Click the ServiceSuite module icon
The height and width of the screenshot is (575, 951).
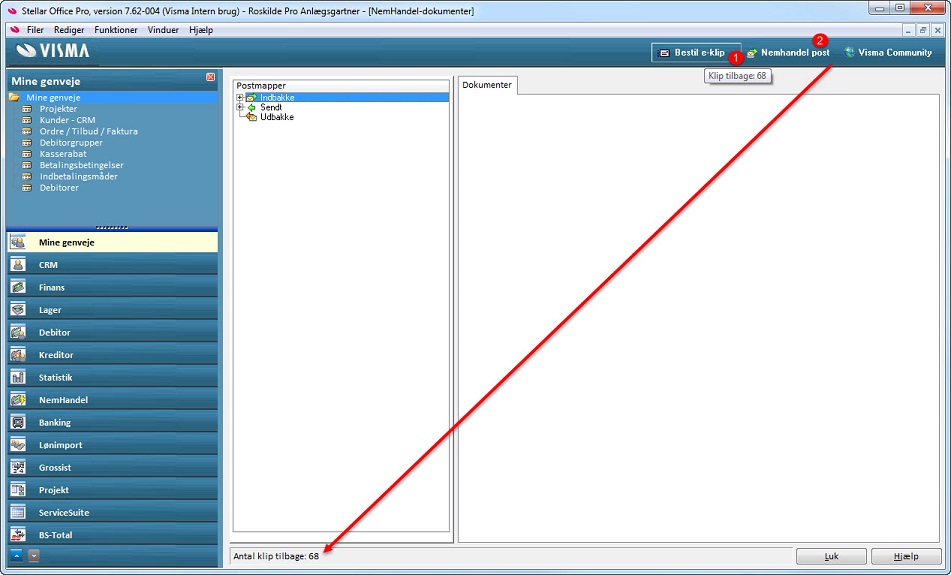point(18,512)
